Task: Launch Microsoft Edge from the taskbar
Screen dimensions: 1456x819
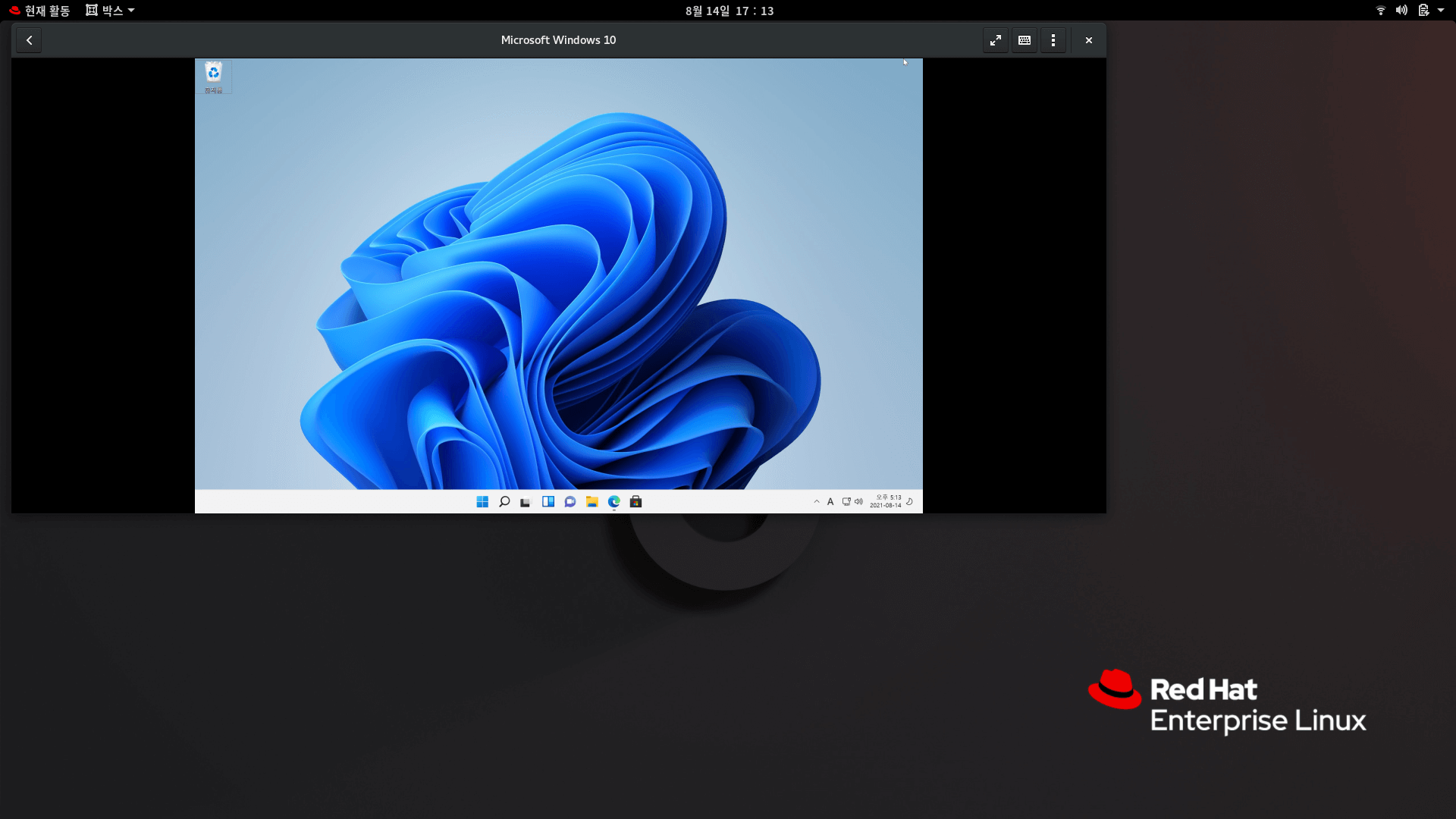Action: point(614,501)
